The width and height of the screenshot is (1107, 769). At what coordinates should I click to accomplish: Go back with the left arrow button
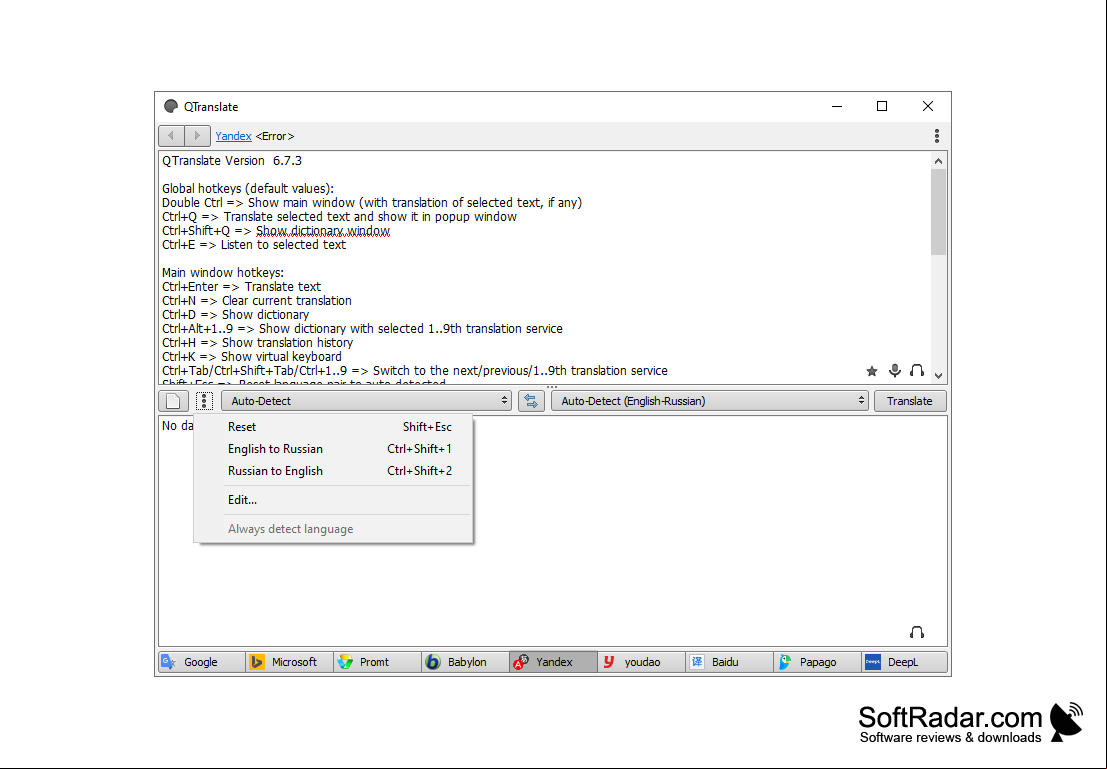[x=172, y=136]
